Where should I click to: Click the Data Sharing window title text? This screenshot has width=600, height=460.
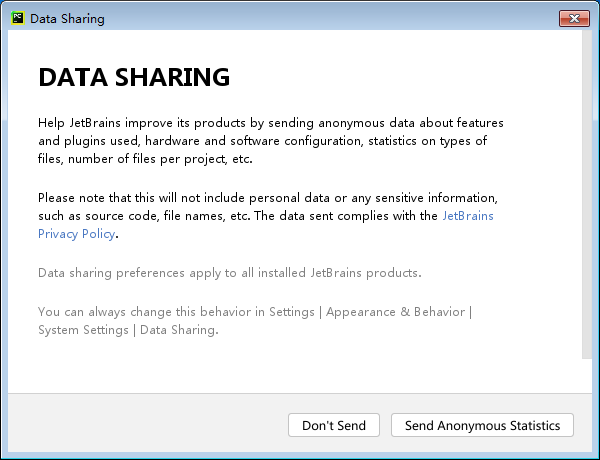coord(67,19)
